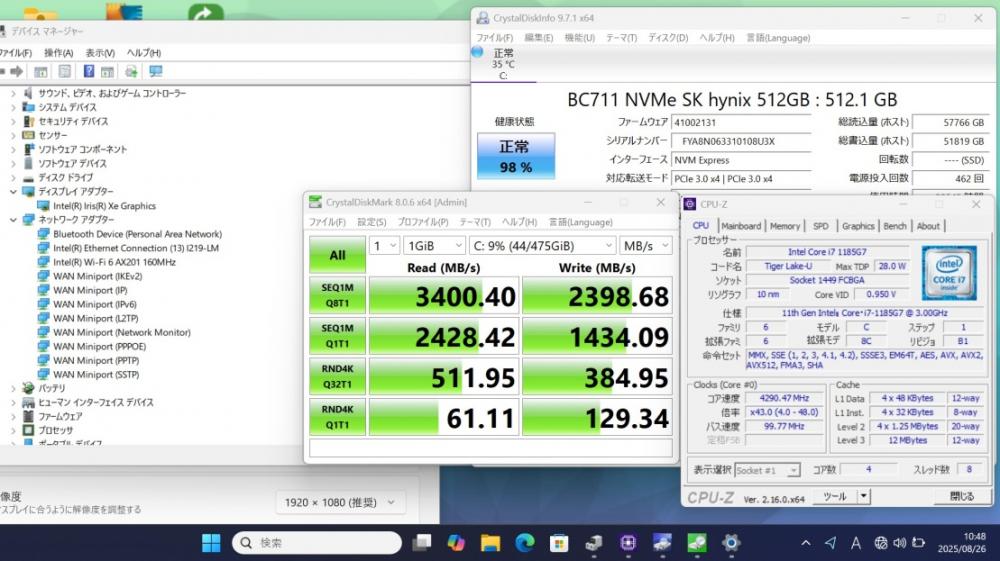This screenshot has height=561, width=1000.
Task: Expand the プロセッサ node
Action: coord(13,430)
